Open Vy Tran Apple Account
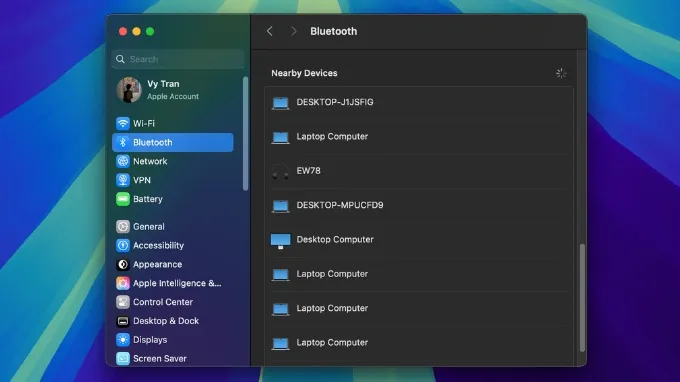 (x=173, y=90)
